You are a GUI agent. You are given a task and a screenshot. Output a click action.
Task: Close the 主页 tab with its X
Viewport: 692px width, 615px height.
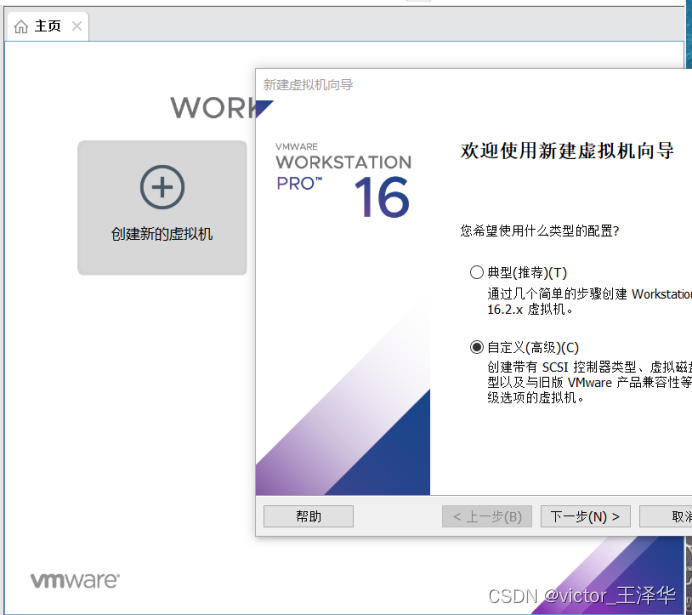77,26
